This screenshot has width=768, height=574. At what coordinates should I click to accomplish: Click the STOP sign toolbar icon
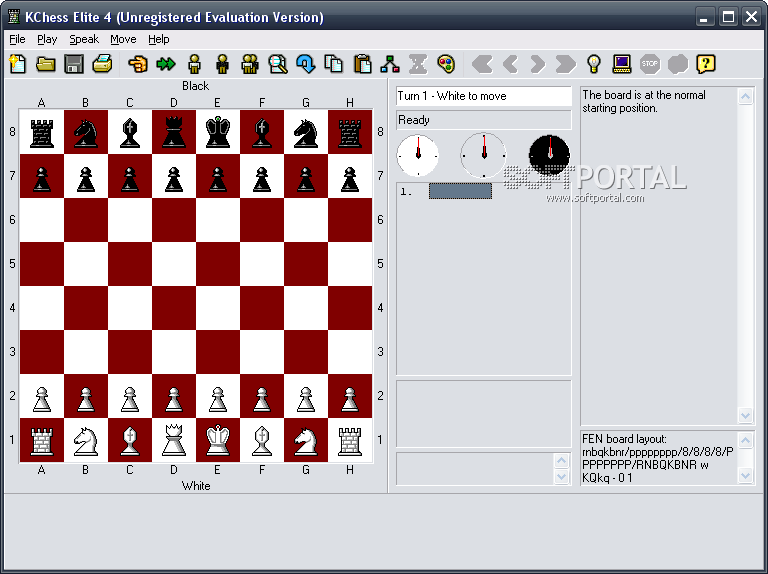pyautogui.click(x=650, y=64)
